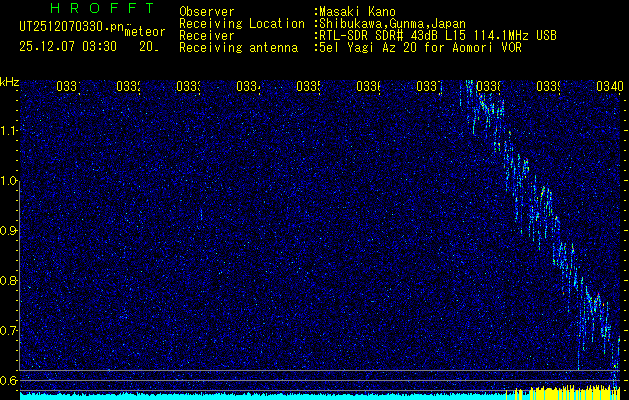Click the cyan noise level strip

pyautogui.click(x=250, y=395)
